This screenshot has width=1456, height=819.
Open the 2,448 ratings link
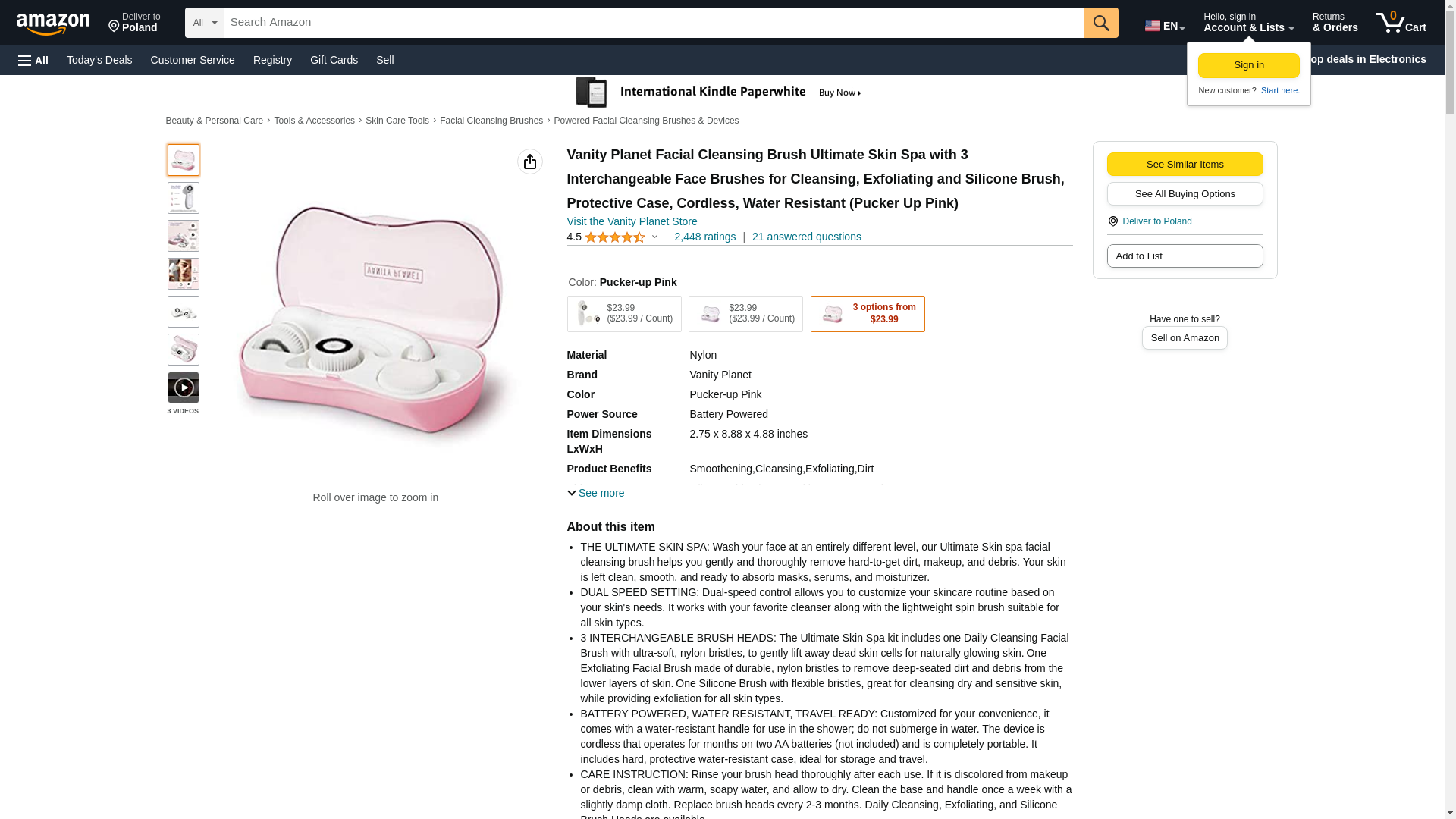pyautogui.click(x=704, y=237)
